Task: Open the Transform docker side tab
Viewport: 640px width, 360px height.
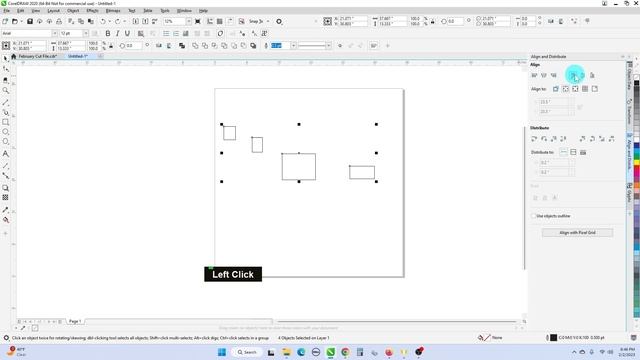Action: tap(629, 112)
